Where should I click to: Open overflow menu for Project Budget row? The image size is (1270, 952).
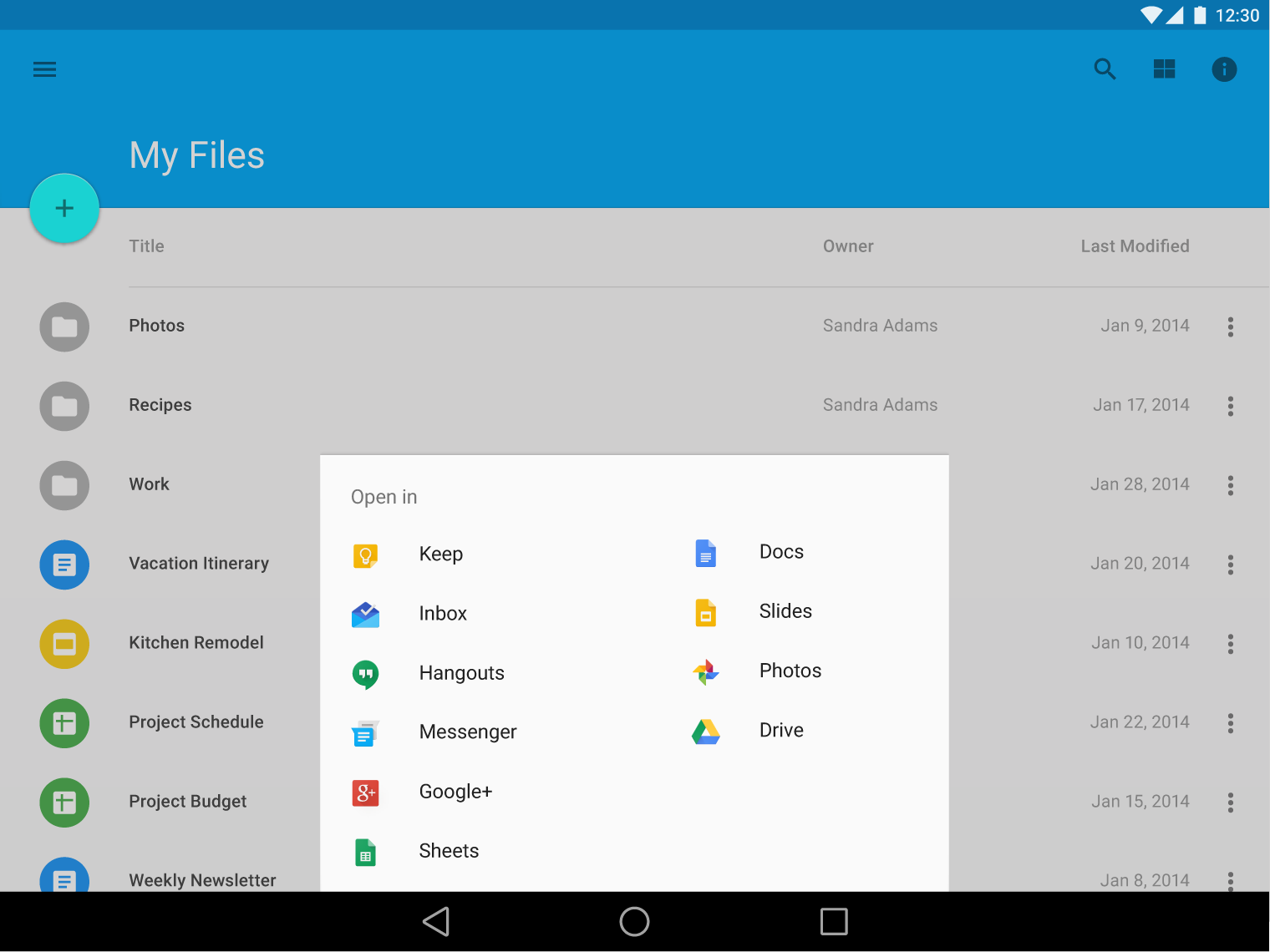(x=1231, y=803)
